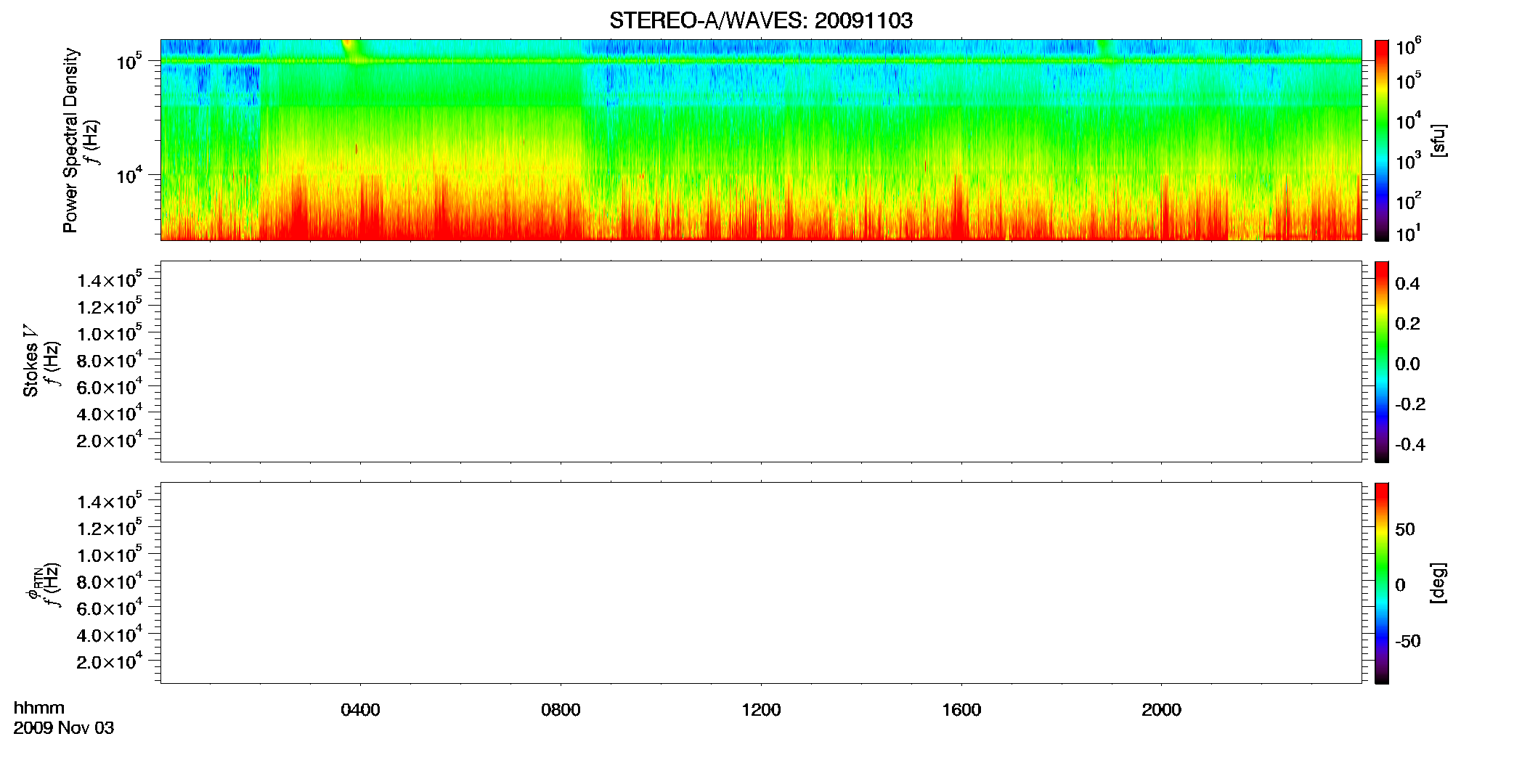Click the 2009 Nov 03 date label
Viewport: 1522px width, 784px height.
pyautogui.click(x=64, y=728)
